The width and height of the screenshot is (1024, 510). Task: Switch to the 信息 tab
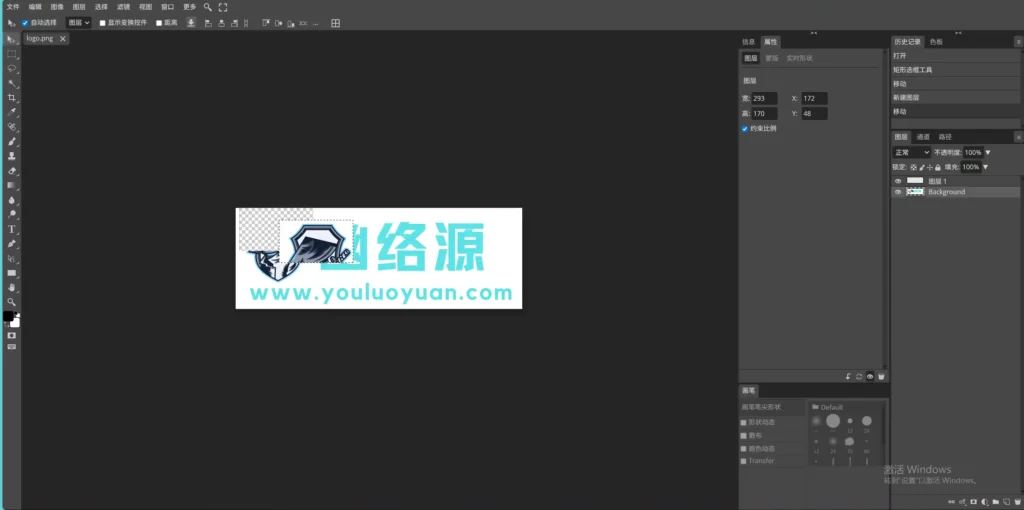(x=748, y=42)
